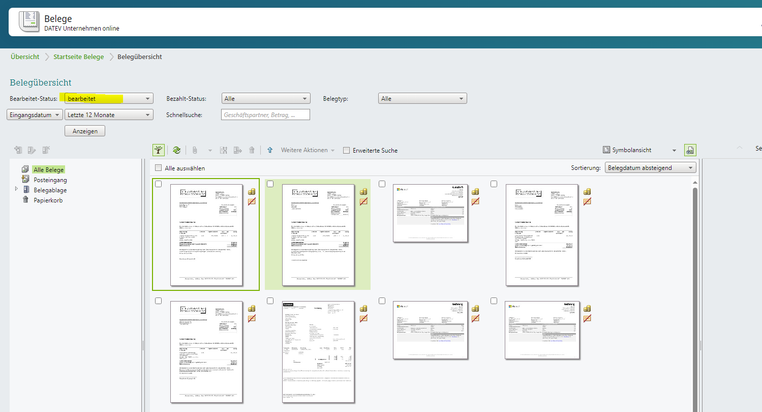Open the Weitere Aktionen menu
The width and height of the screenshot is (762, 412).
tap(306, 150)
